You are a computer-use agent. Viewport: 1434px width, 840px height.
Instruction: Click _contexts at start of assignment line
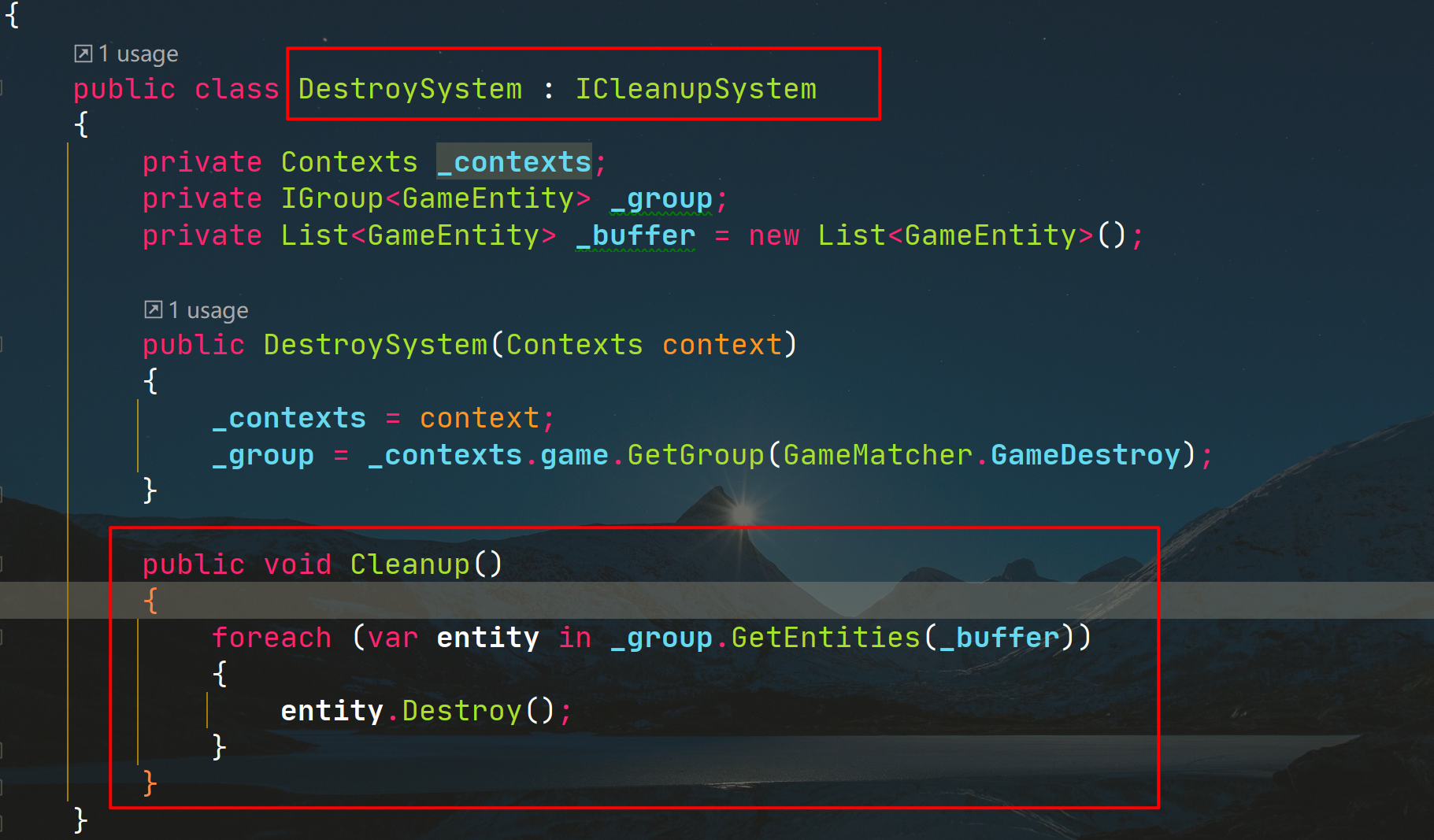(289, 418)
